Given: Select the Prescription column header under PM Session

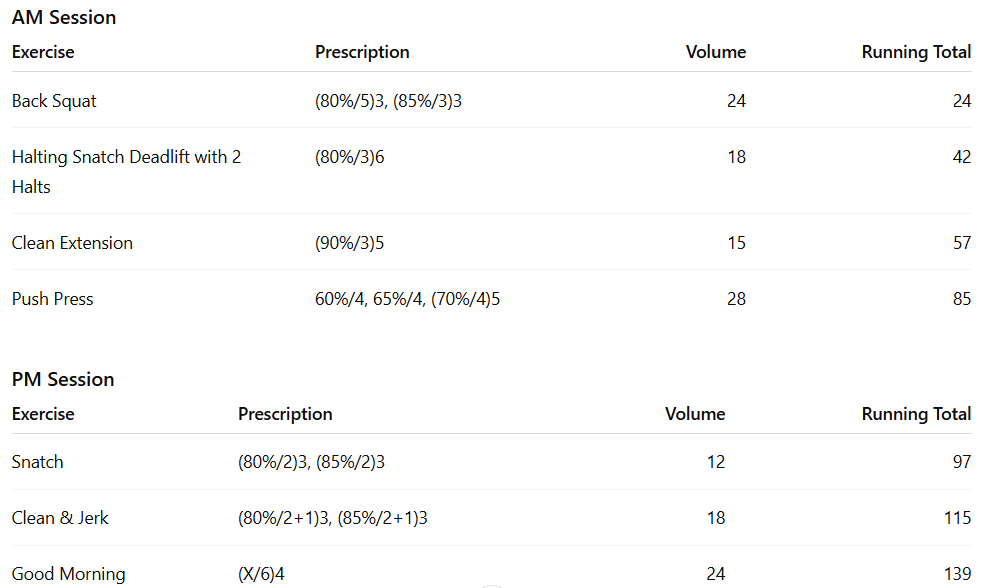Looking at the screenshot, I should click(285, 414).
